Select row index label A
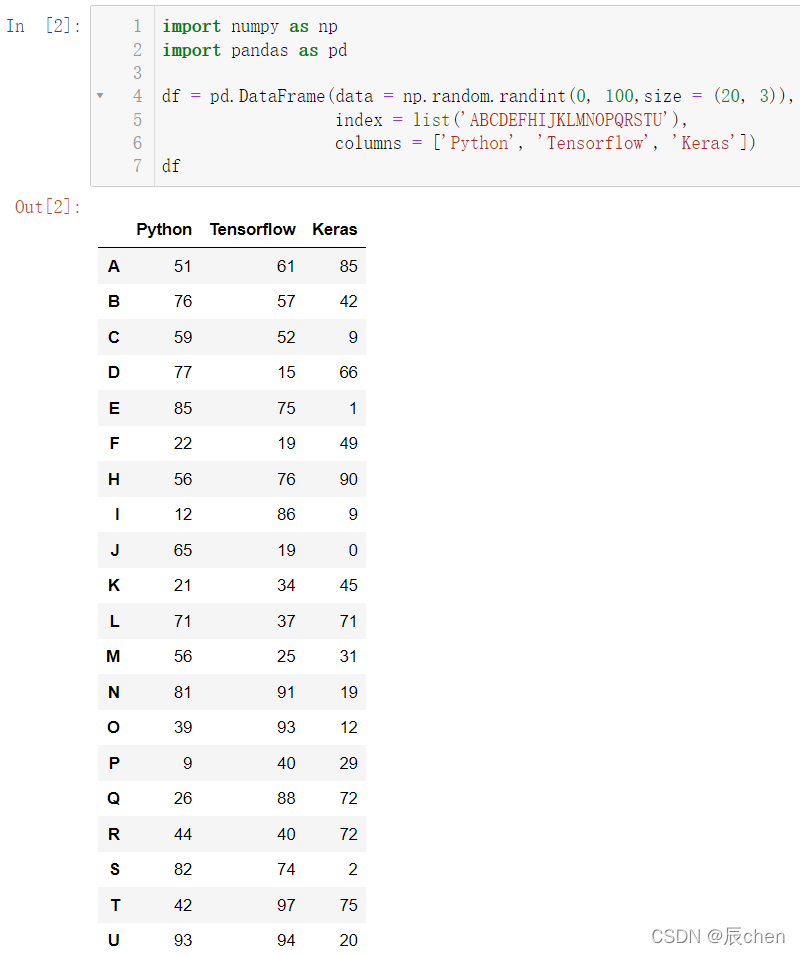 (114, 266)
